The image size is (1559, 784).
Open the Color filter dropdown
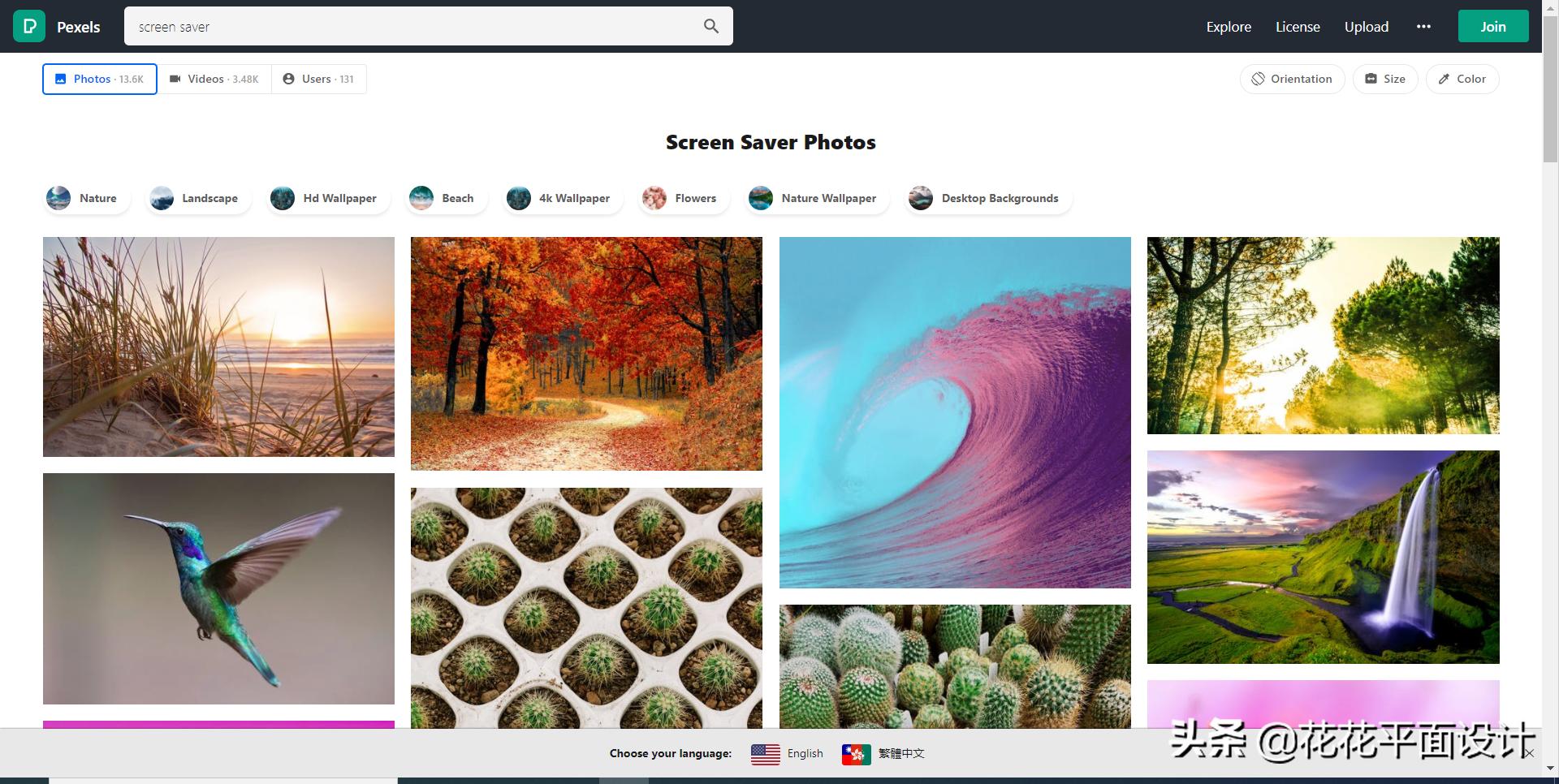pos(1462,79)
